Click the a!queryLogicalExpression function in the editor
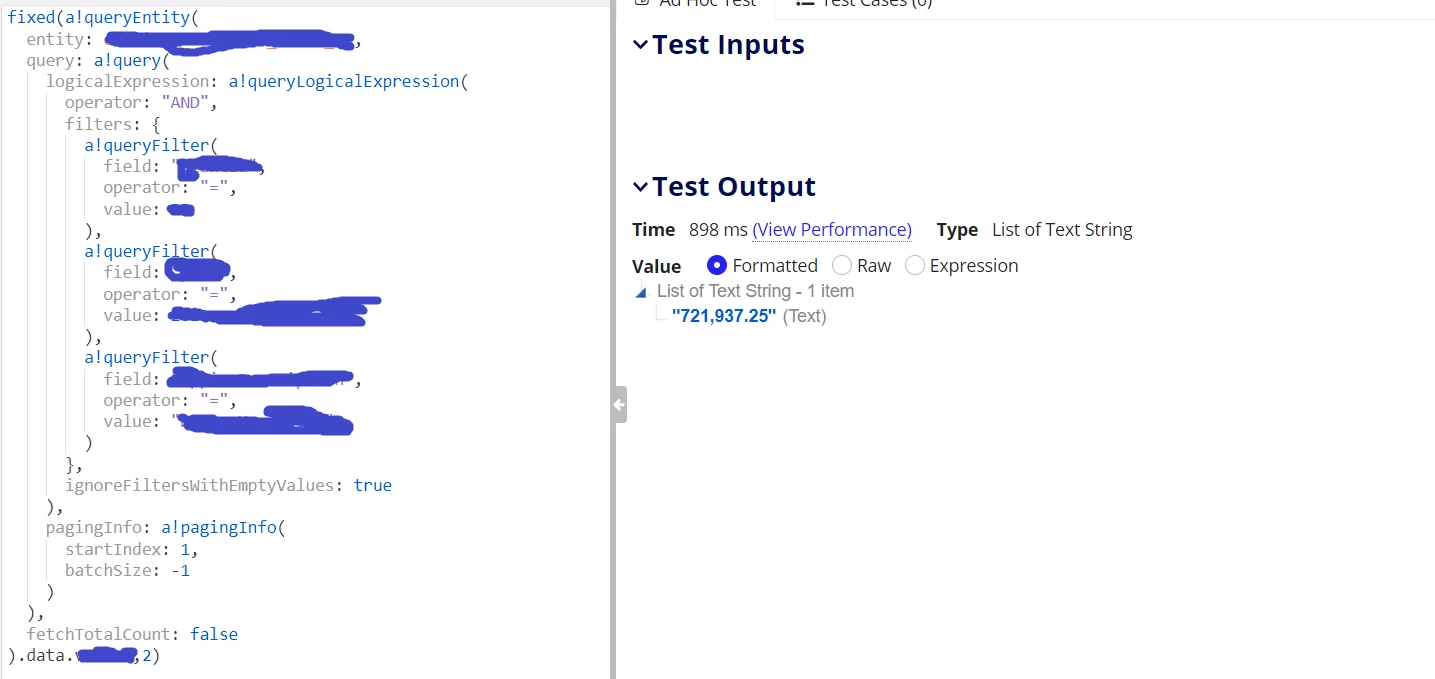 pyautogui.click(x=343, y=81)
